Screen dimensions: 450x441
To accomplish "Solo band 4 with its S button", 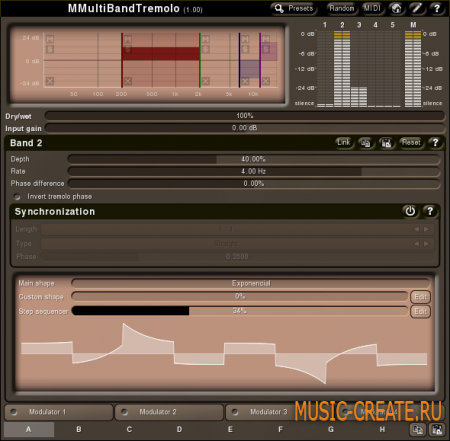I will pos(245,49).
